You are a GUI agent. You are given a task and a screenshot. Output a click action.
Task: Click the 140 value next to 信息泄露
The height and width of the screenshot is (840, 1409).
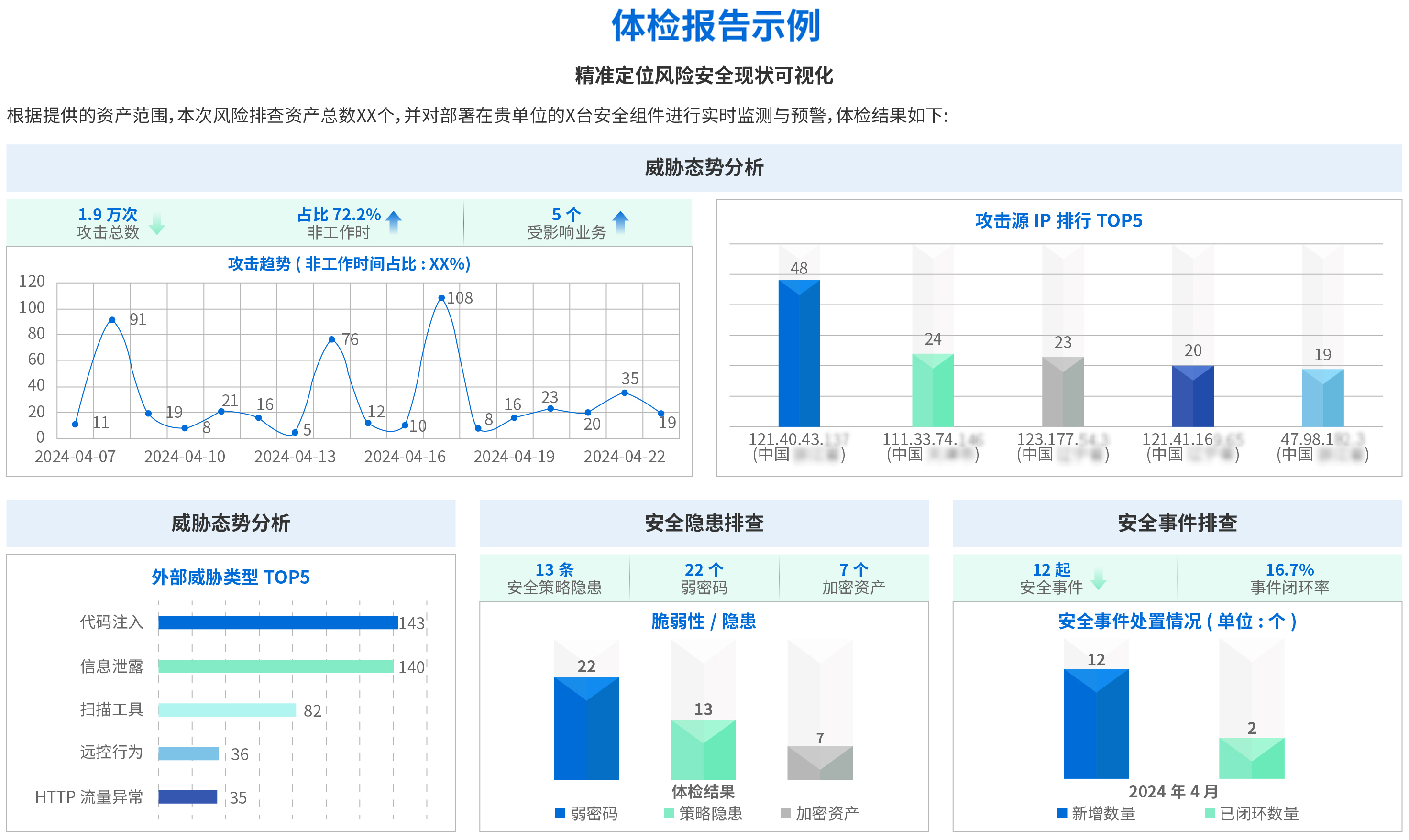(411, 668)
